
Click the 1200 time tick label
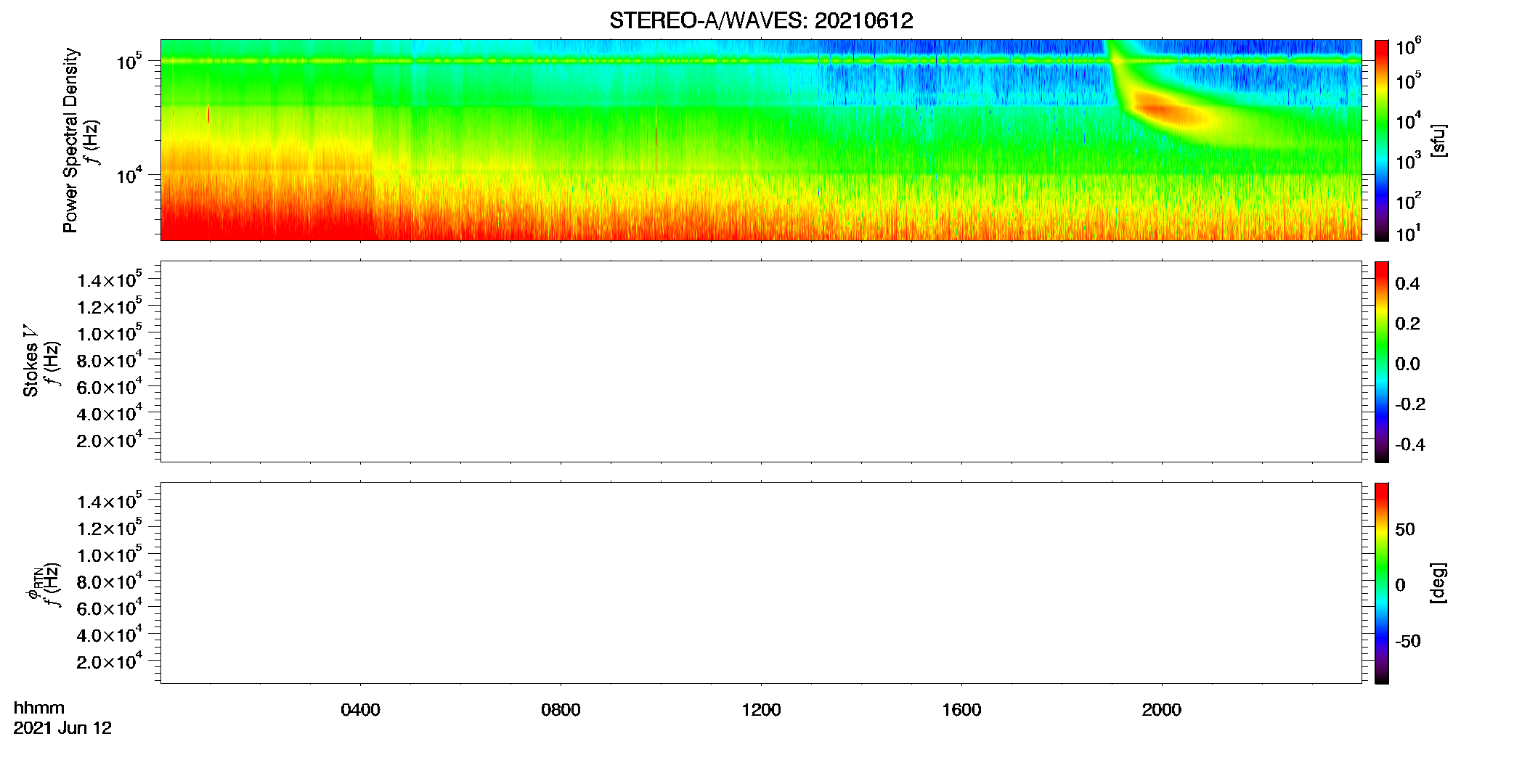[x=761, y=710]
